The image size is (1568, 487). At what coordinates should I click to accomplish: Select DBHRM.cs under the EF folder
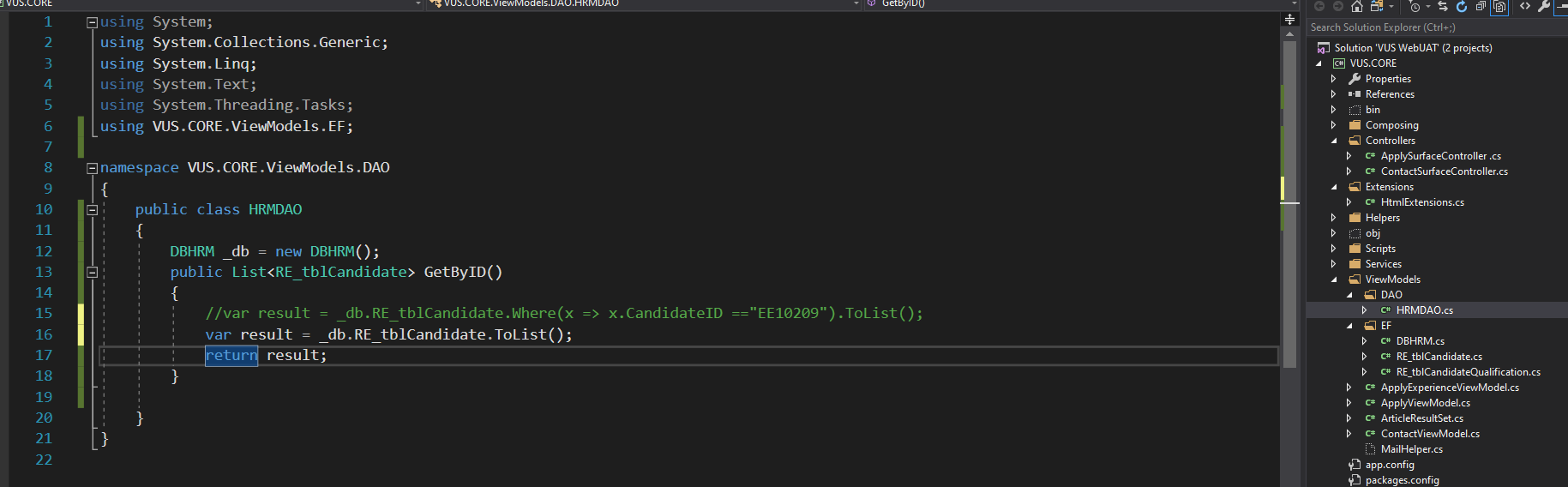pyautogui.click(x=1420, y=341)
